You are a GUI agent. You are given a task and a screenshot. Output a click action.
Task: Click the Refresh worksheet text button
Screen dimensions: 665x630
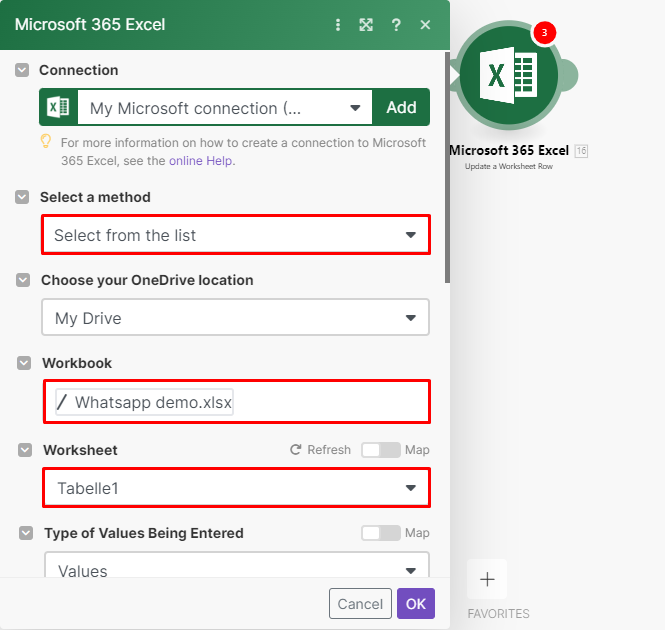(x=329, y=450)
